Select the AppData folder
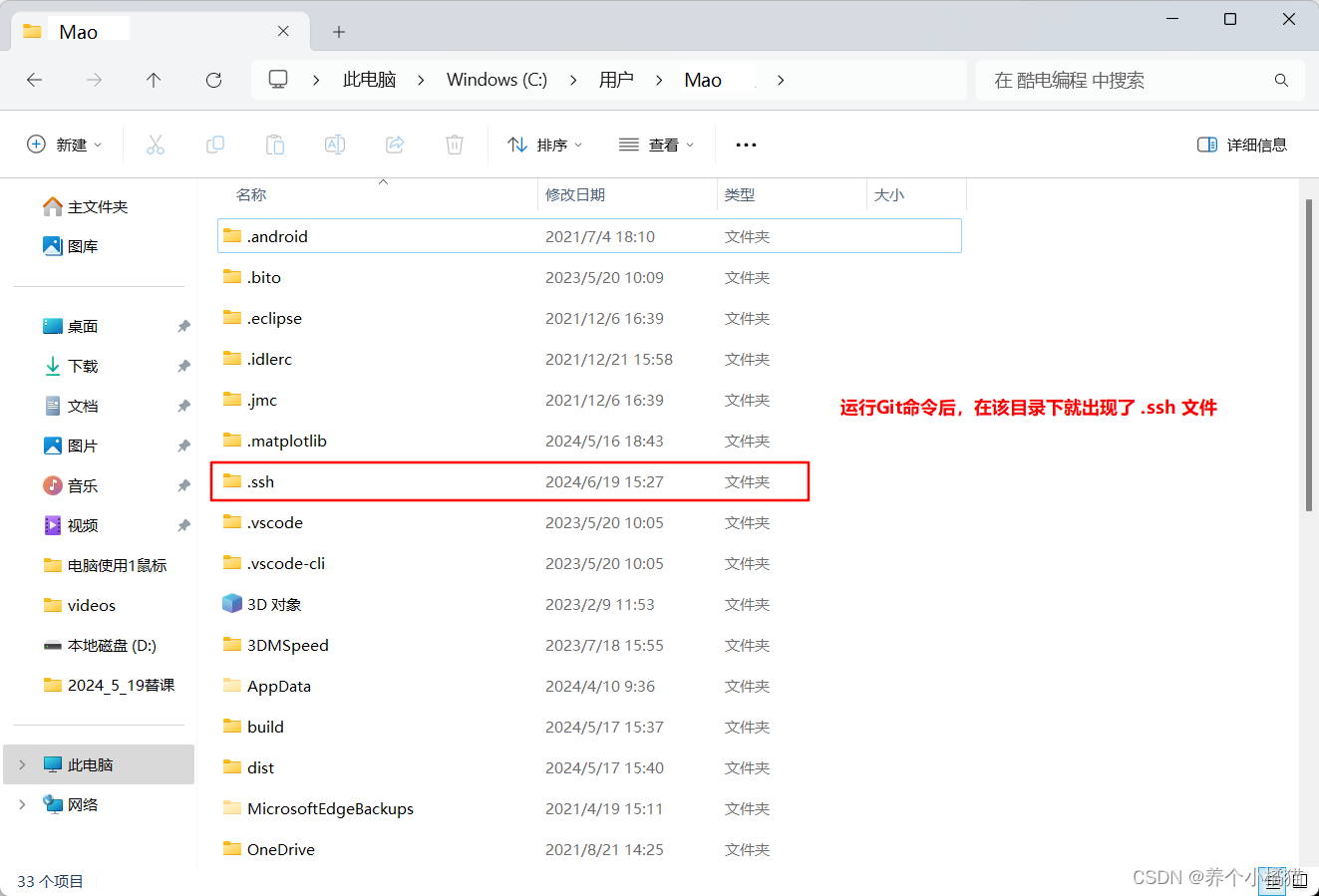 point(589,686)
